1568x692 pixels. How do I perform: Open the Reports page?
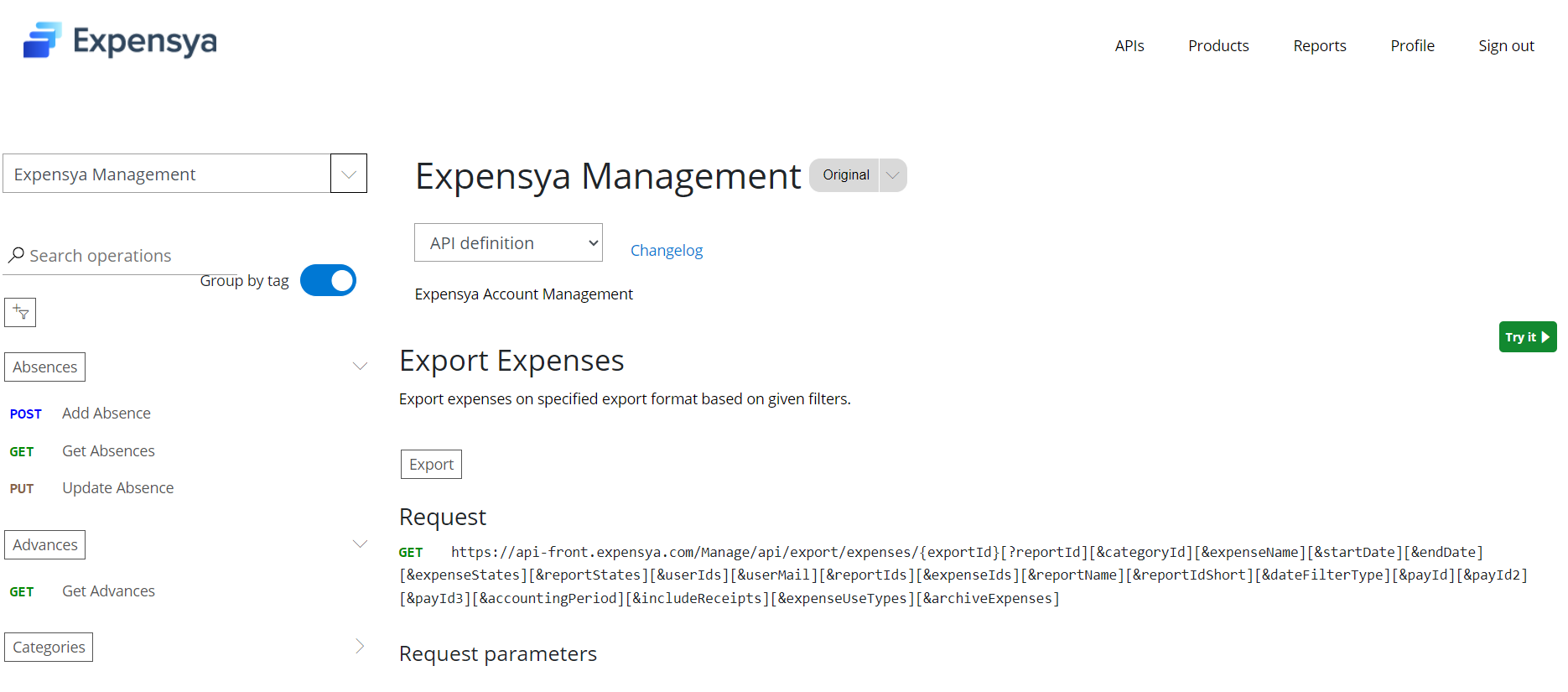pos(1319,46)
